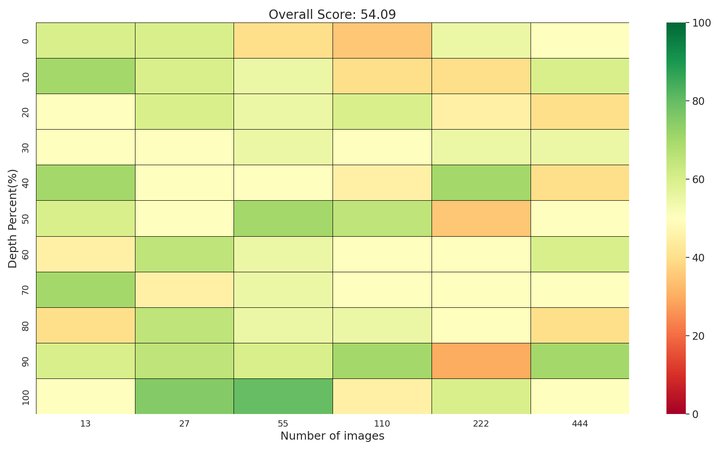Screen dimensions: 720x450
Task: Select the cell at depth 100, 27 images
Action: click(x=183, y=396)
